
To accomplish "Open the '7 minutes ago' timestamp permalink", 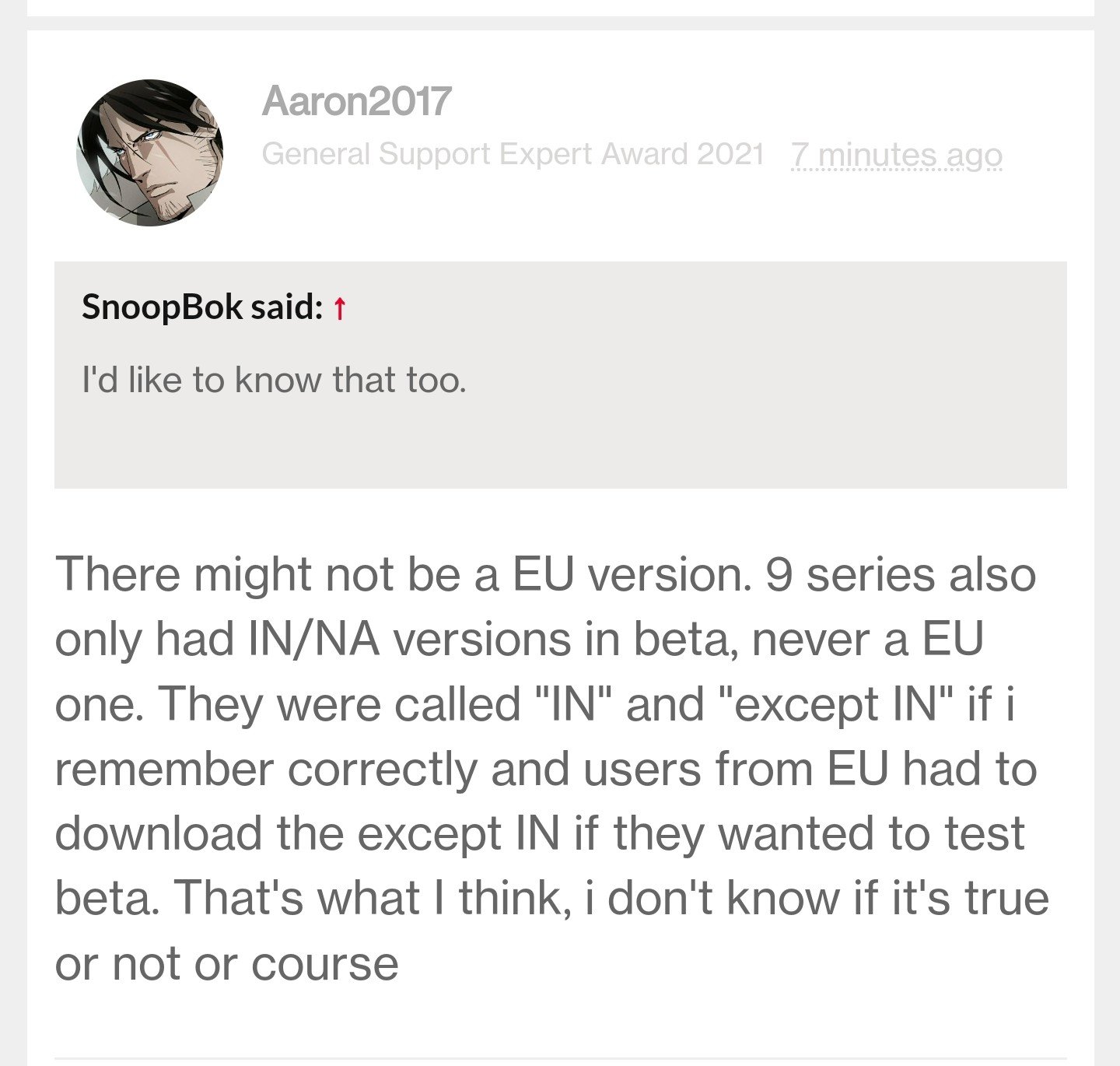I will [897, 155].
